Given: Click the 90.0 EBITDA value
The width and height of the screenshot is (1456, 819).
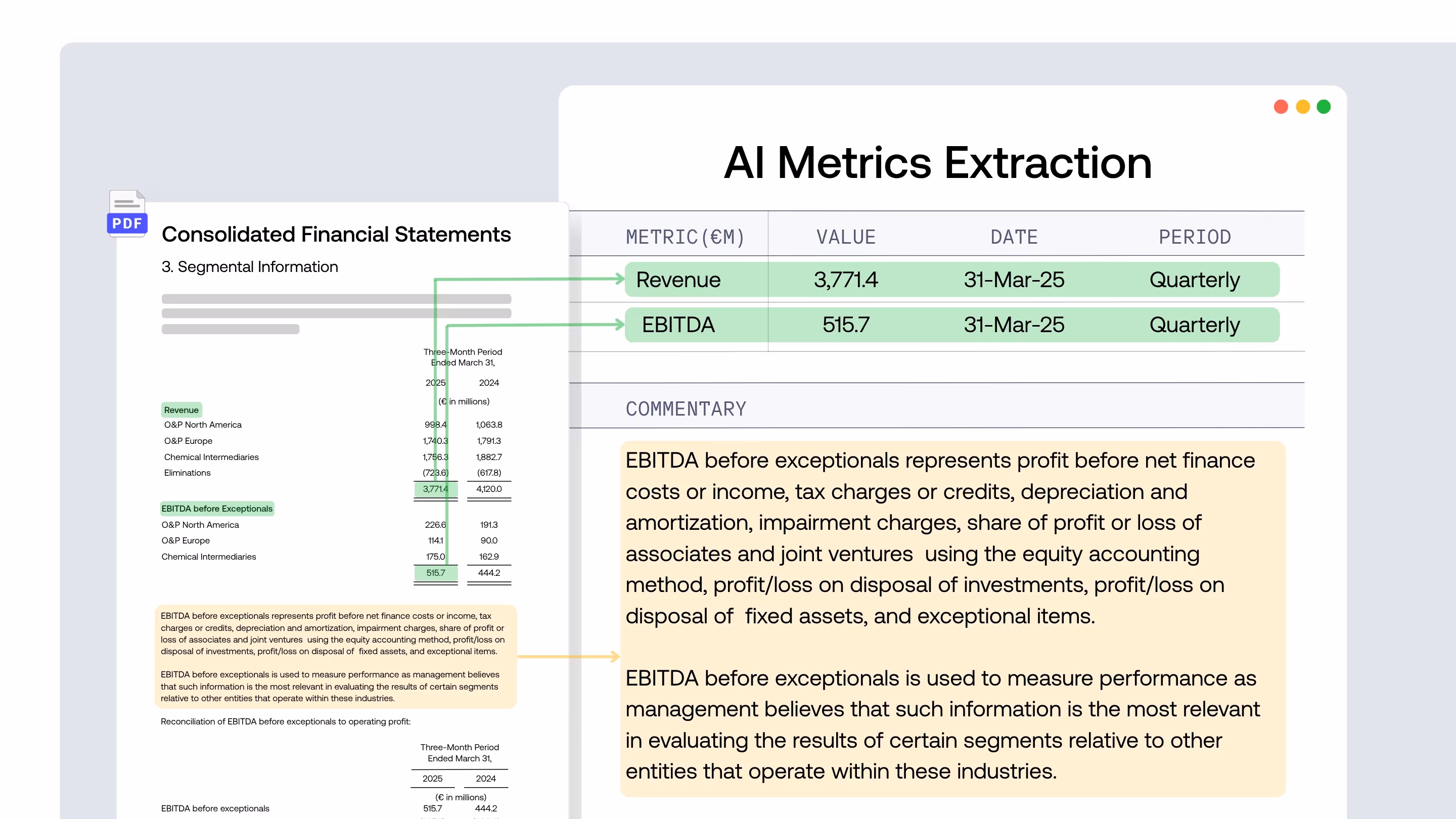Looking at the screenshot, I should 489,540.
